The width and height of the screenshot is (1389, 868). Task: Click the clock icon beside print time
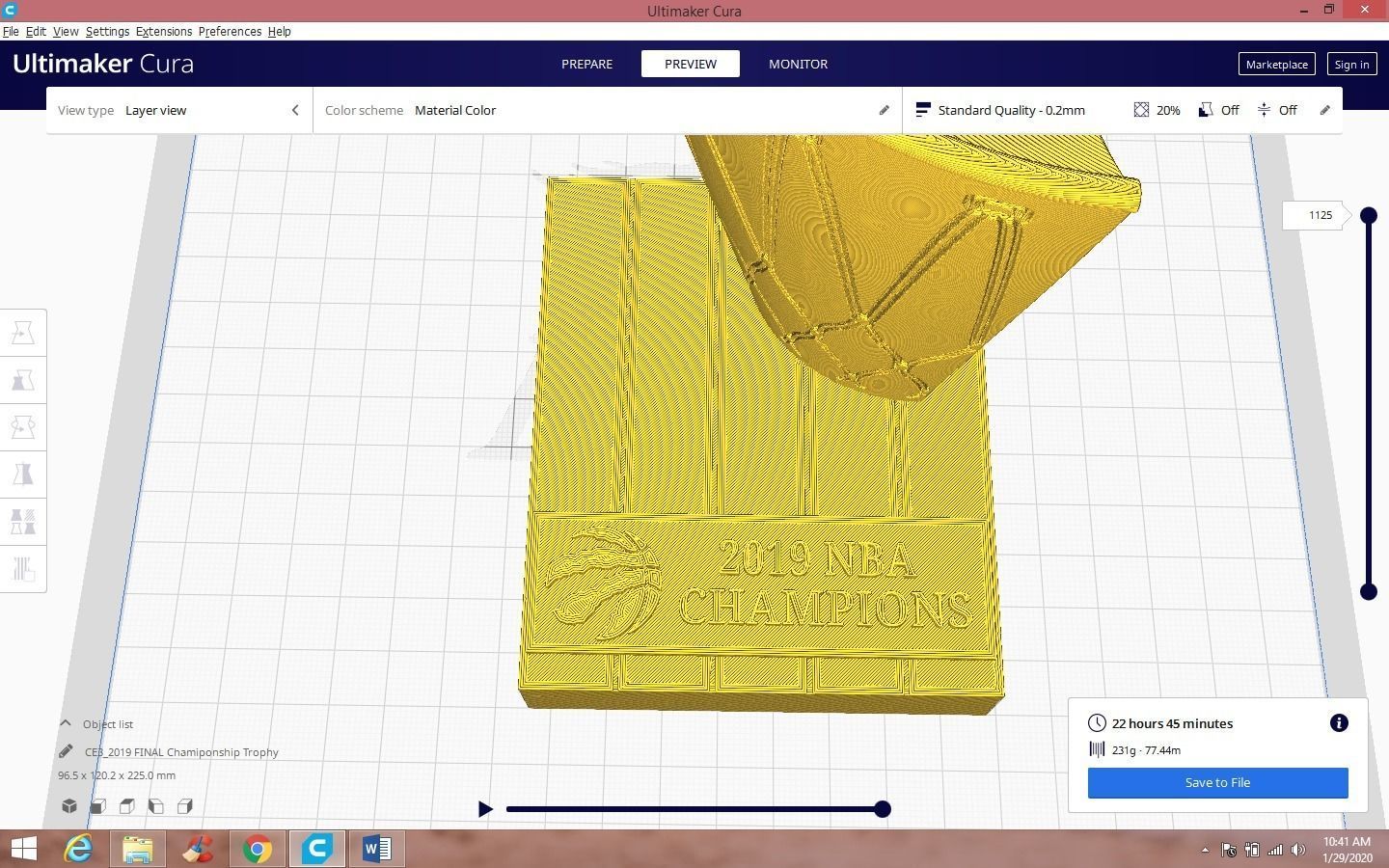point(1097,723)
